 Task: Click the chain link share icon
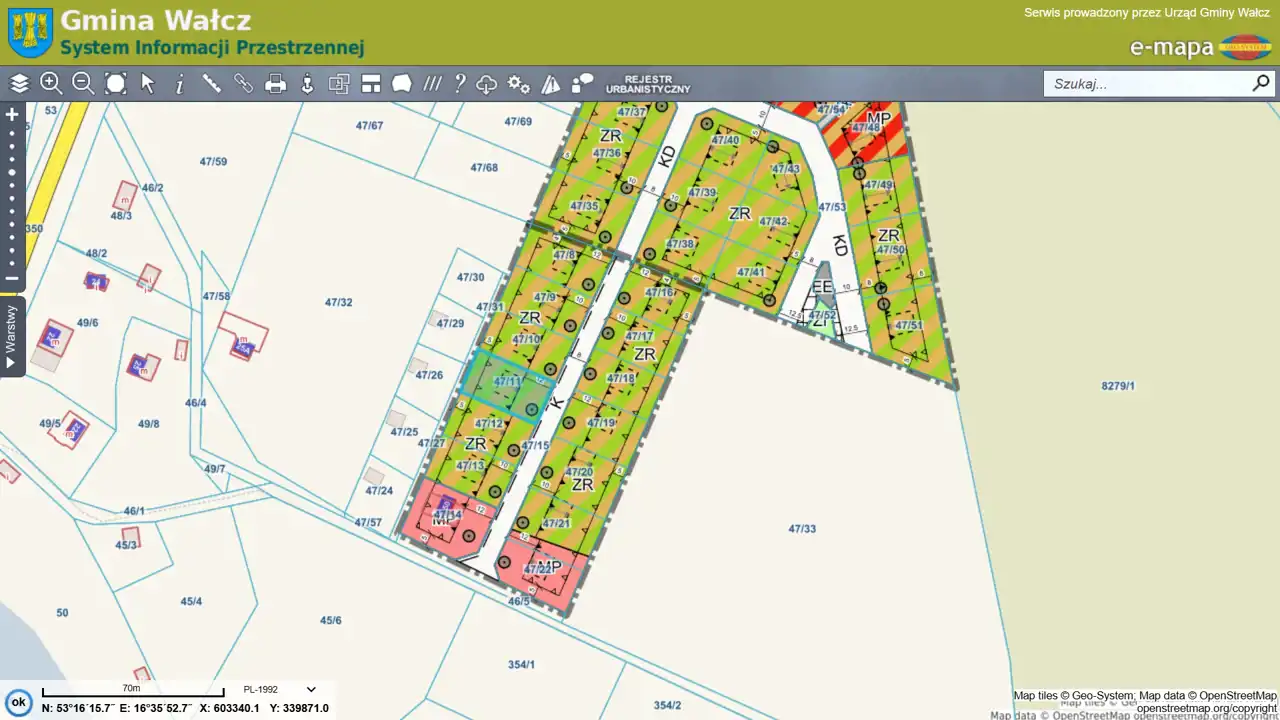(x=244, y=84)
